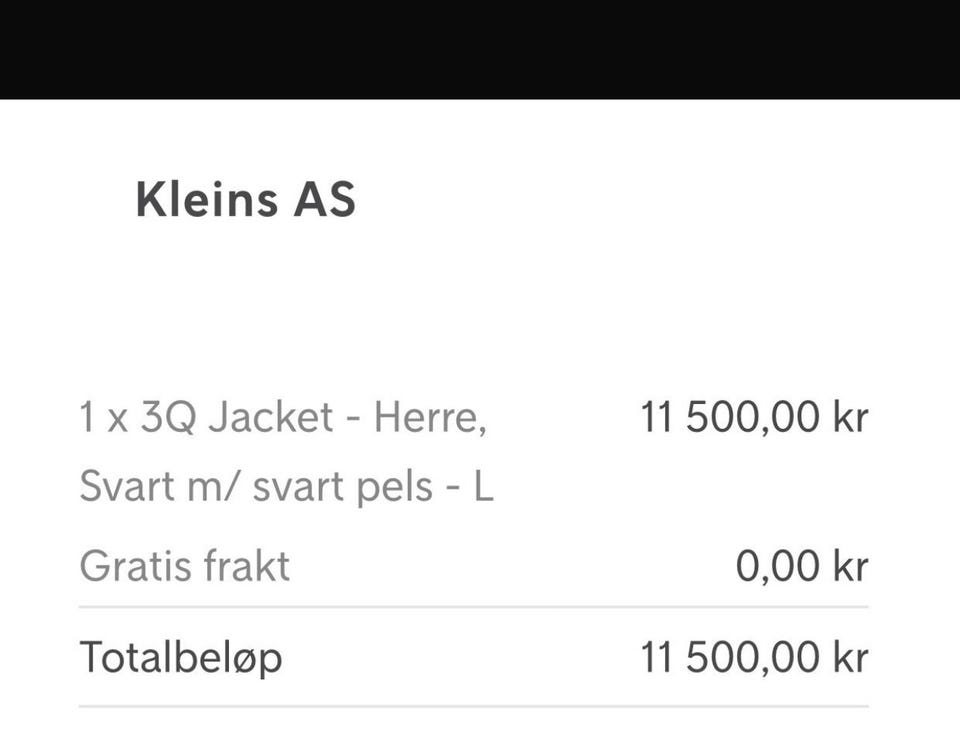Select the item price 11 500,00 kr

pyautogui.click(x=754, y=417)
